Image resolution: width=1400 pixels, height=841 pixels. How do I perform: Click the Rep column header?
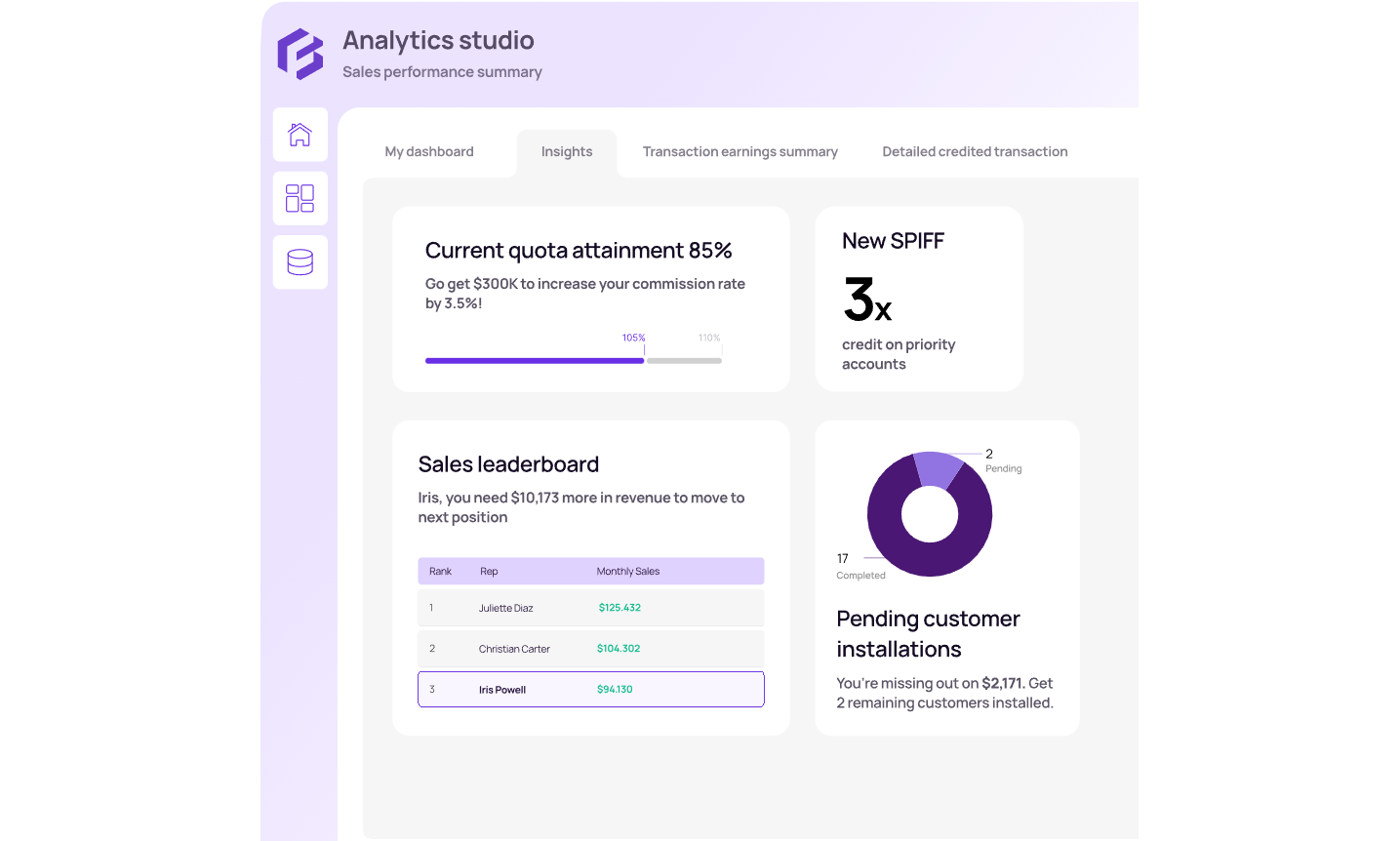click(489, 572)
